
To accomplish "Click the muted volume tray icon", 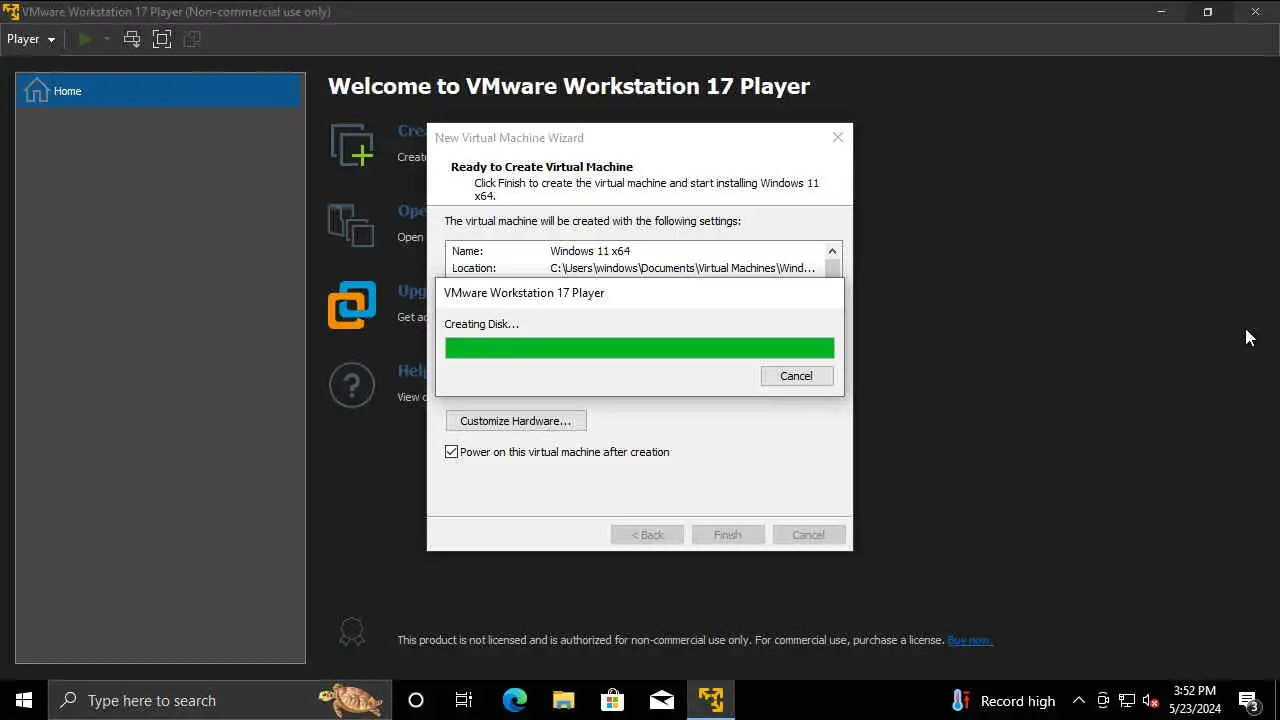I will [1151, 700].
